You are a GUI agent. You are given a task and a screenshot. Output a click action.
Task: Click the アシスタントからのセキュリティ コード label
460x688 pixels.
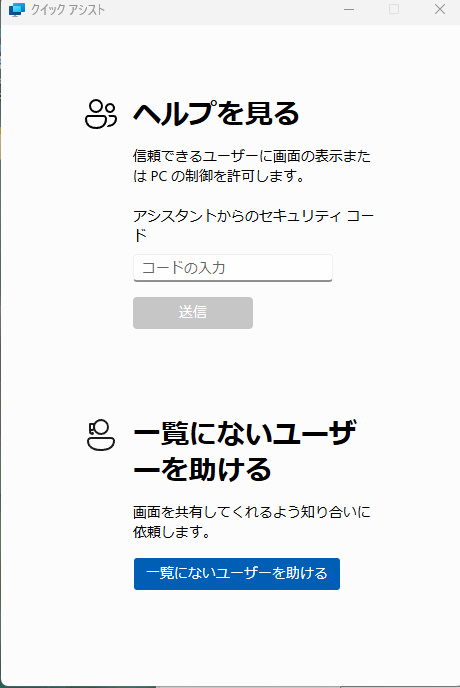click(x=253, y=226)
